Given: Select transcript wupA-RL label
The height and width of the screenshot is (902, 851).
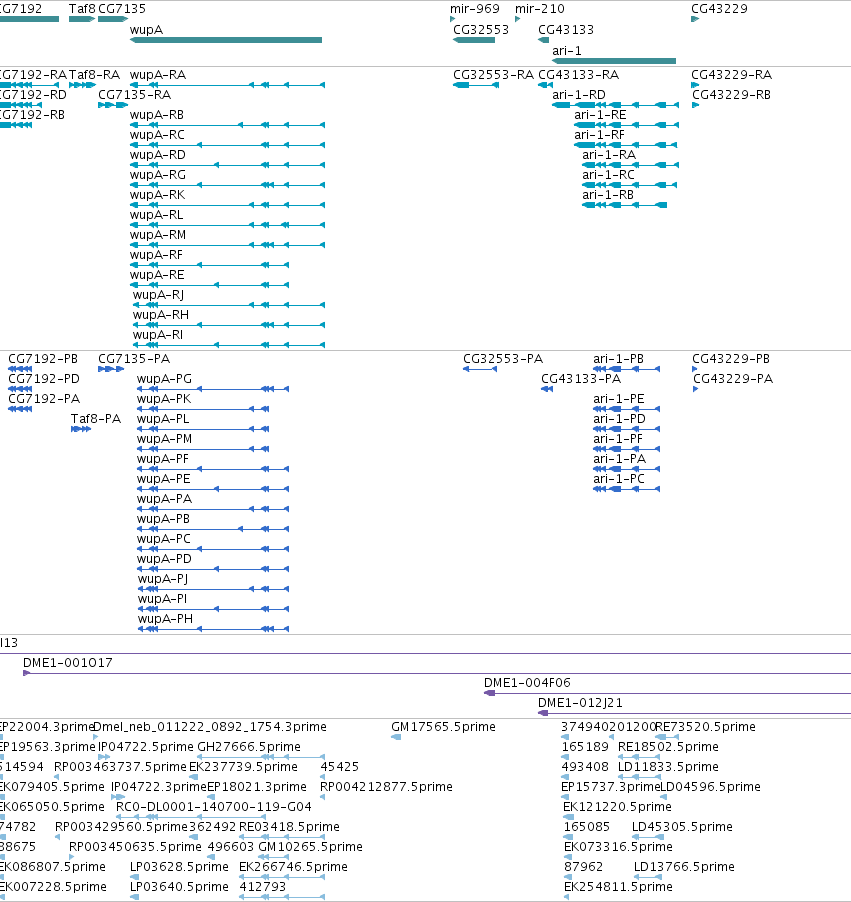Looking at the screenshot, I should (157, 215).
